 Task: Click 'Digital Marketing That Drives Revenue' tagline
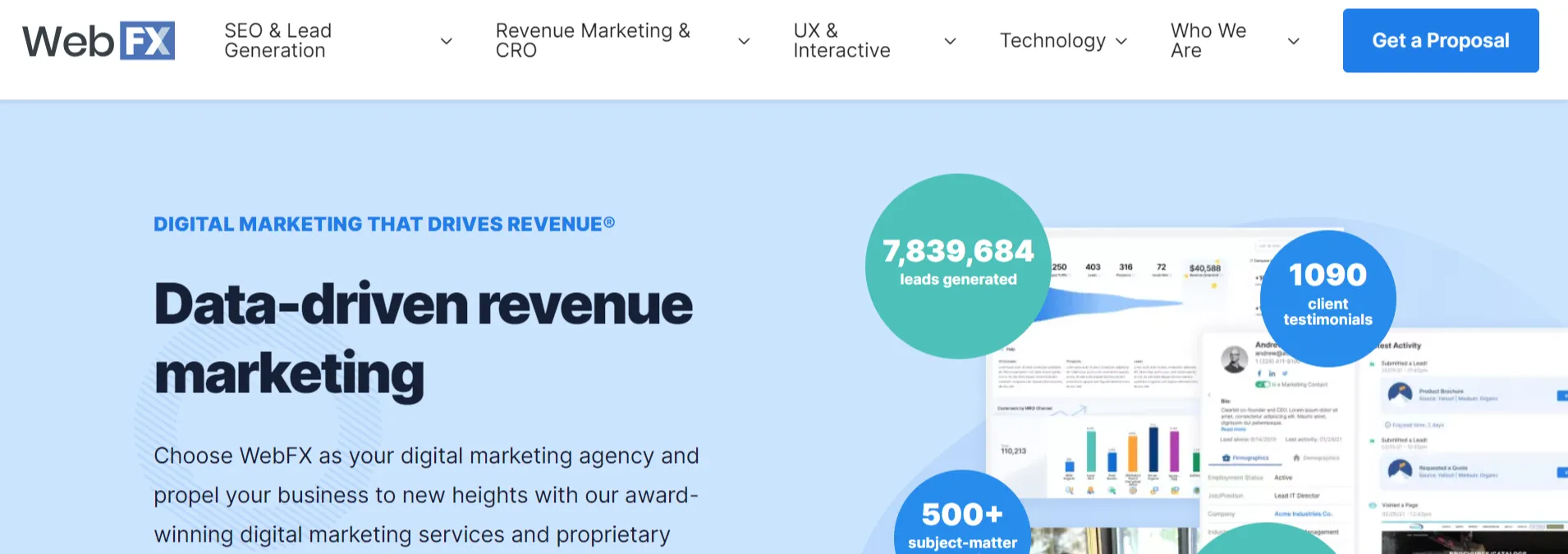coord(384,224)
